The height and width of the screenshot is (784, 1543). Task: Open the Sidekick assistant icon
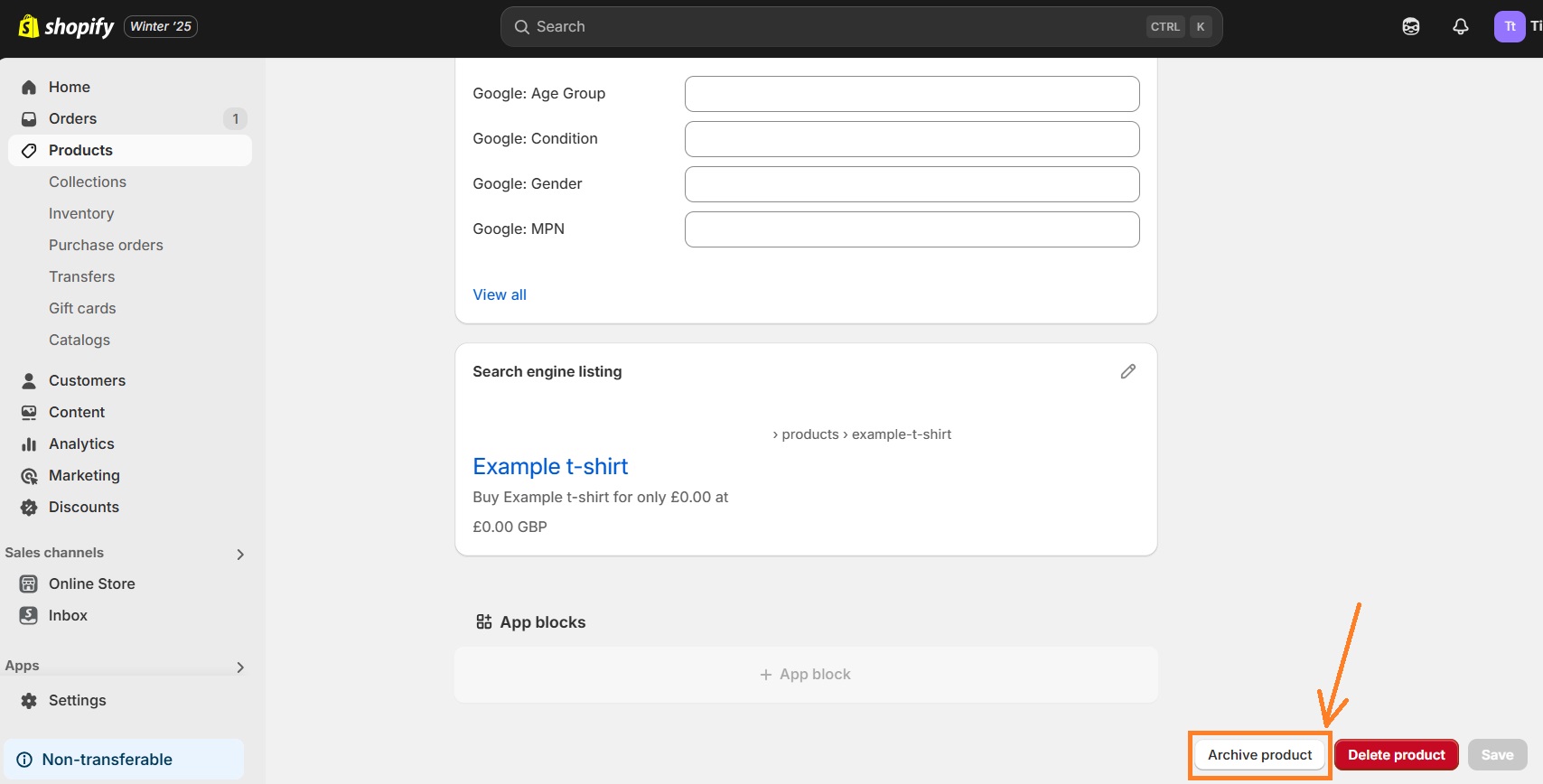[1410, 27]
